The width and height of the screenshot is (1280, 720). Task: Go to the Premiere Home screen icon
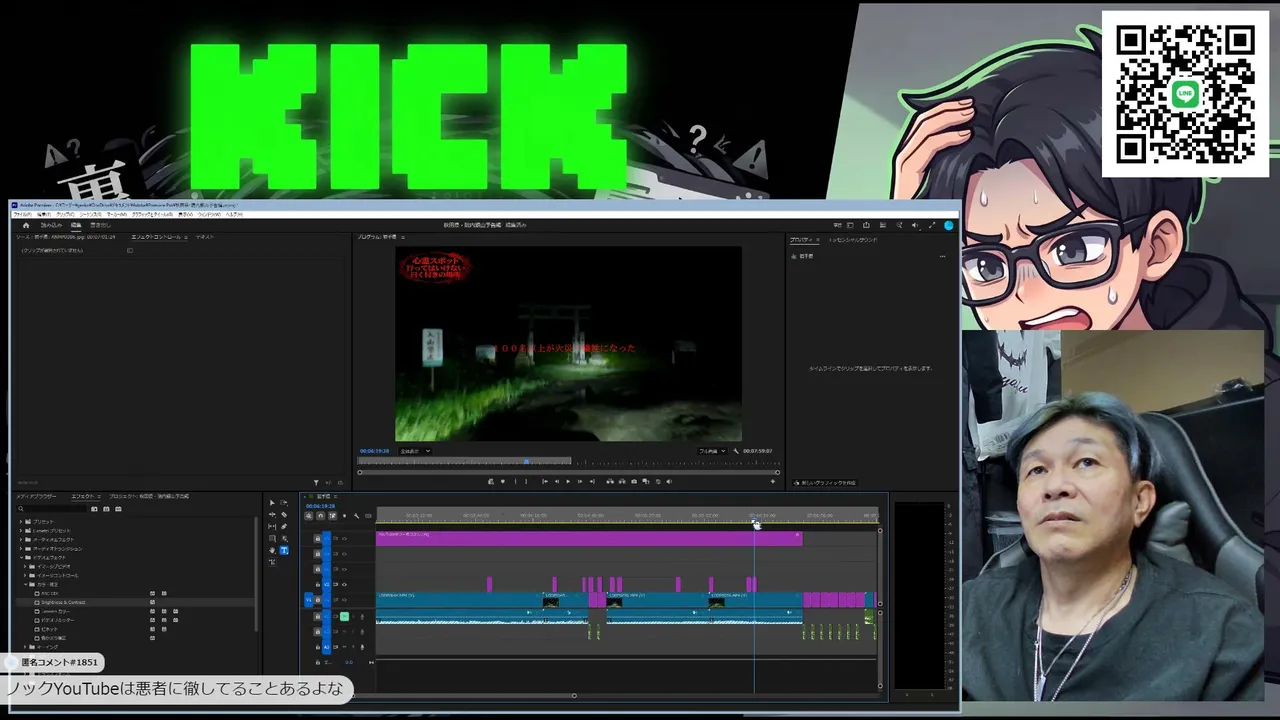coord(26,225)
